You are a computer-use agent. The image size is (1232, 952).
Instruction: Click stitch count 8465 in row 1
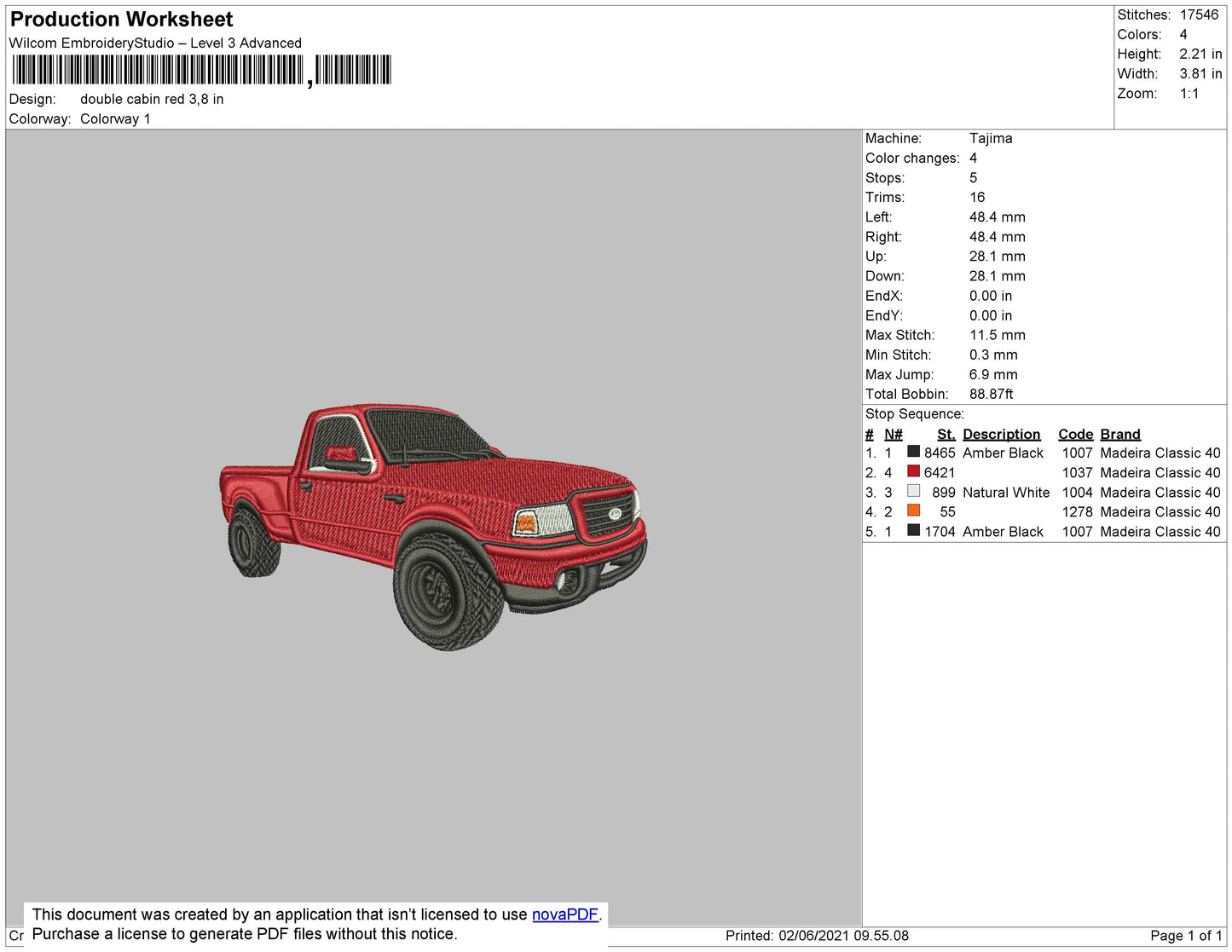coord(940,453)
